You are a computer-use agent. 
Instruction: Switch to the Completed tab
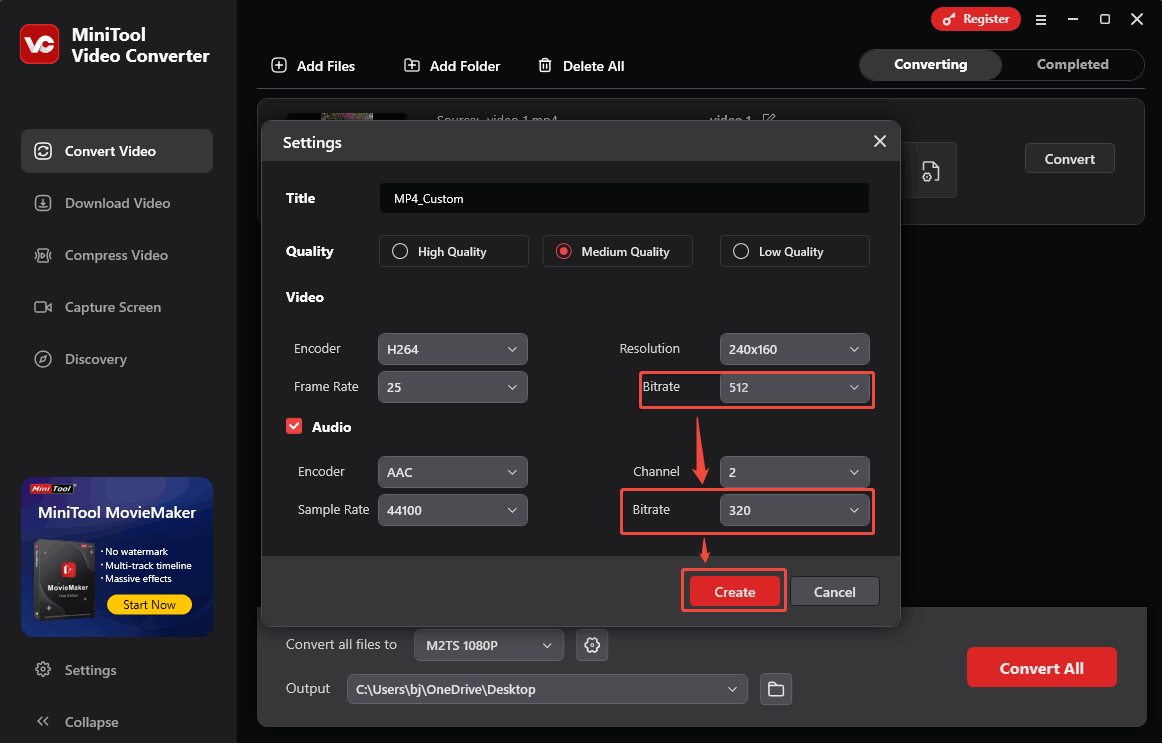tap(1072, 64)
